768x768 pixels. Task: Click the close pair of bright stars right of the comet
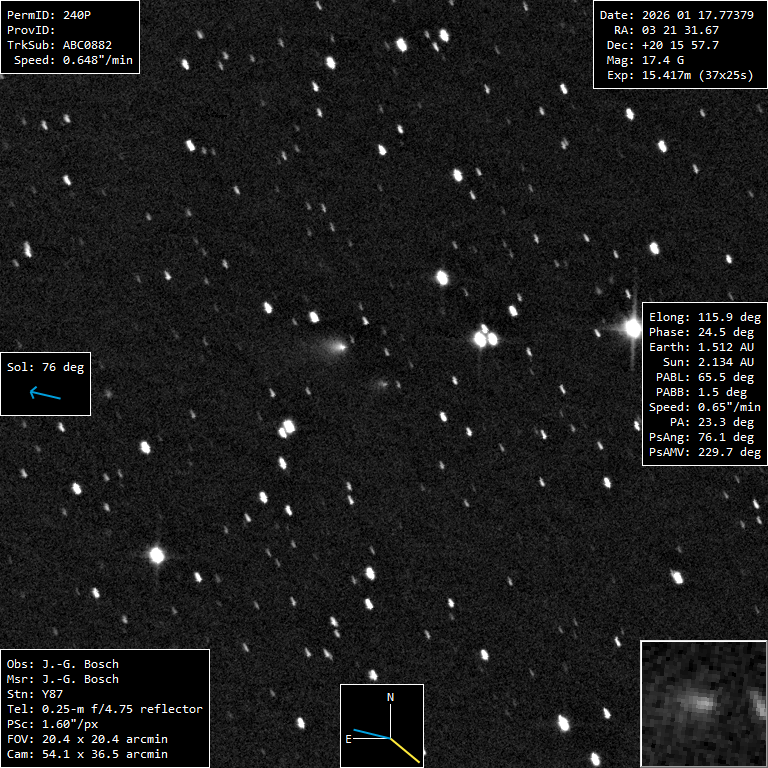pos(485,337)
